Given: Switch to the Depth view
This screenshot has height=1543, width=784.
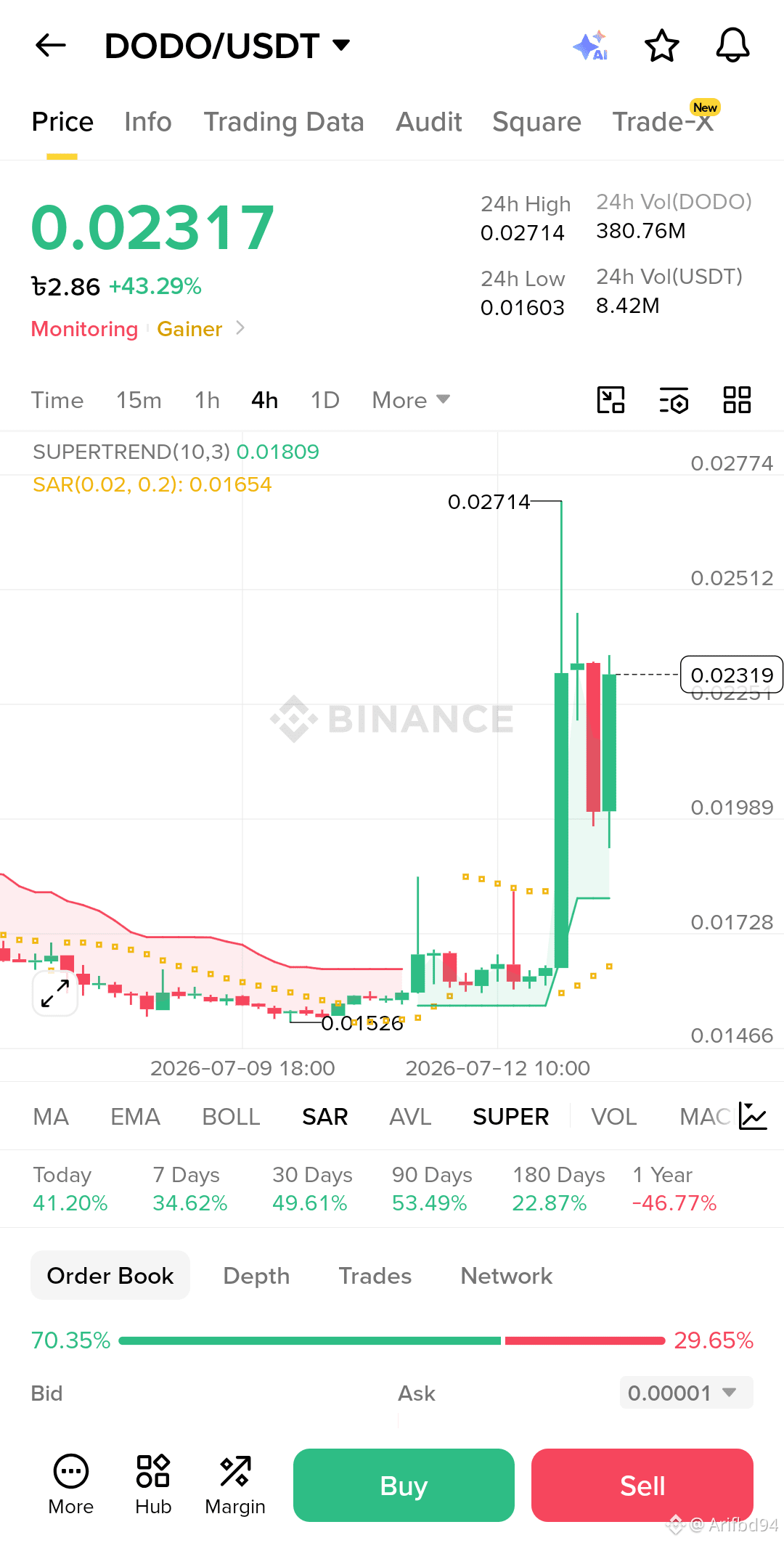Looking at the screenshot, I should 256,1276.
